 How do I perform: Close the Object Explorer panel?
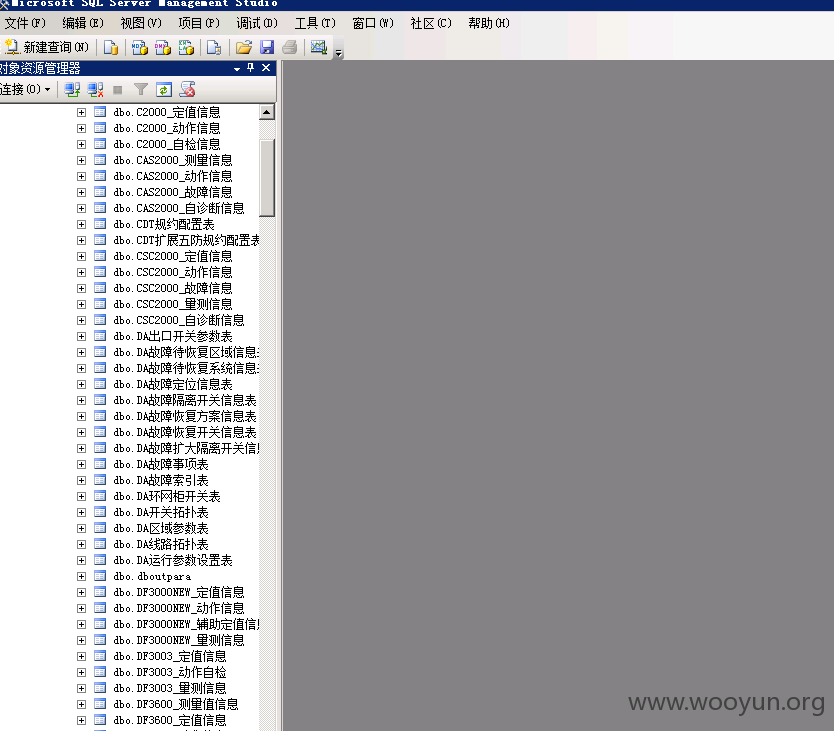266,68
